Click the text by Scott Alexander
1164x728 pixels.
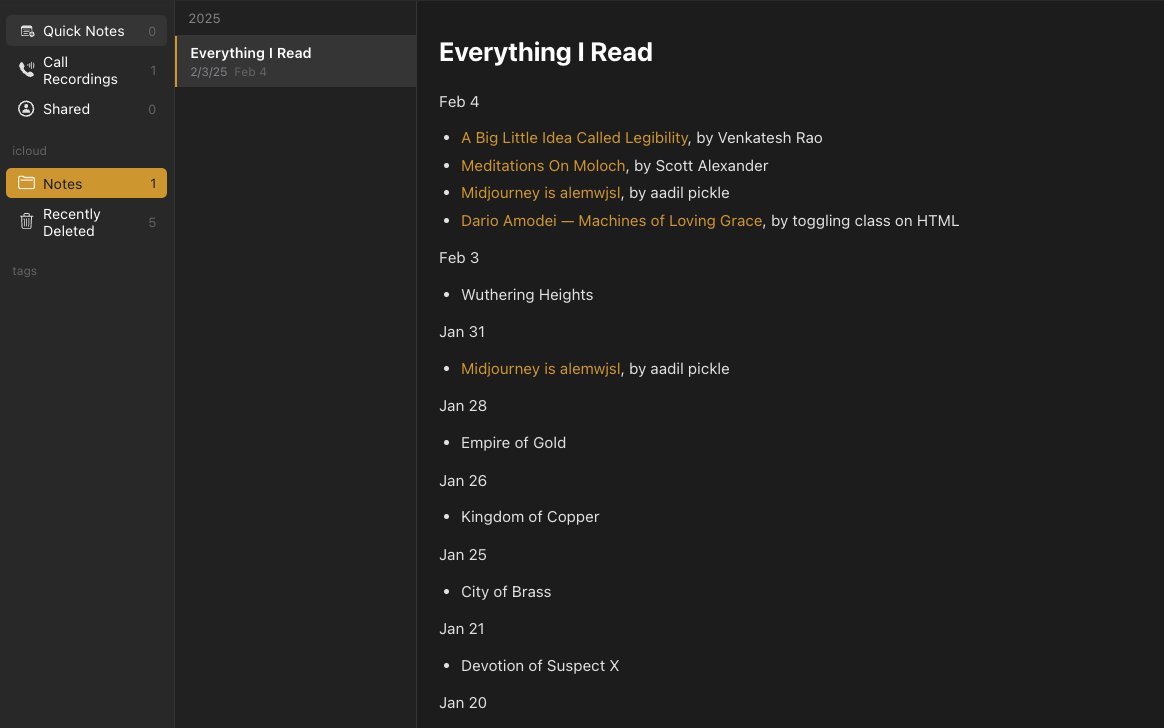pos(701,165)
